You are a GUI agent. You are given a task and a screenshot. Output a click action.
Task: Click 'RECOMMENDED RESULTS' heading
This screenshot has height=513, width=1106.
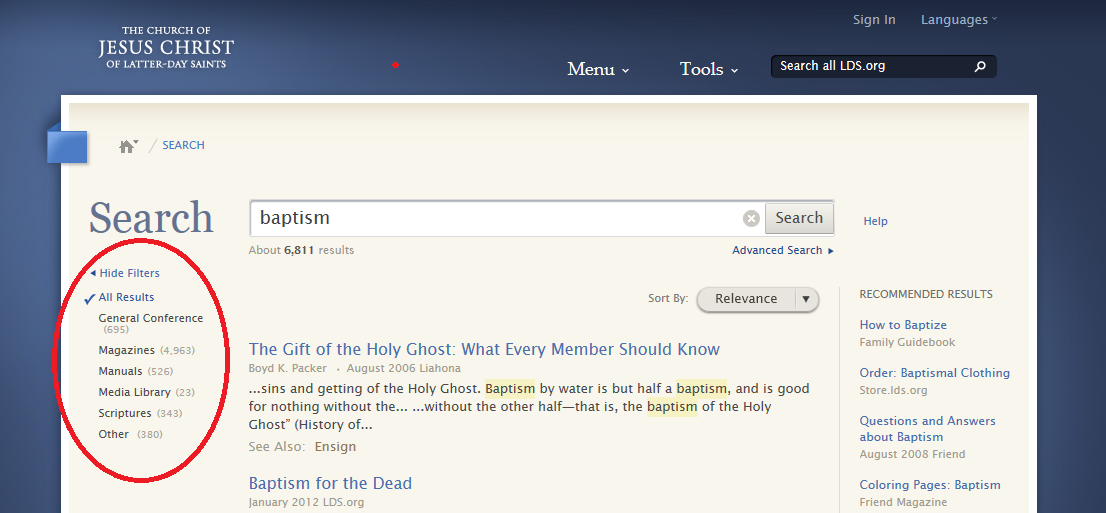(925, 294)
